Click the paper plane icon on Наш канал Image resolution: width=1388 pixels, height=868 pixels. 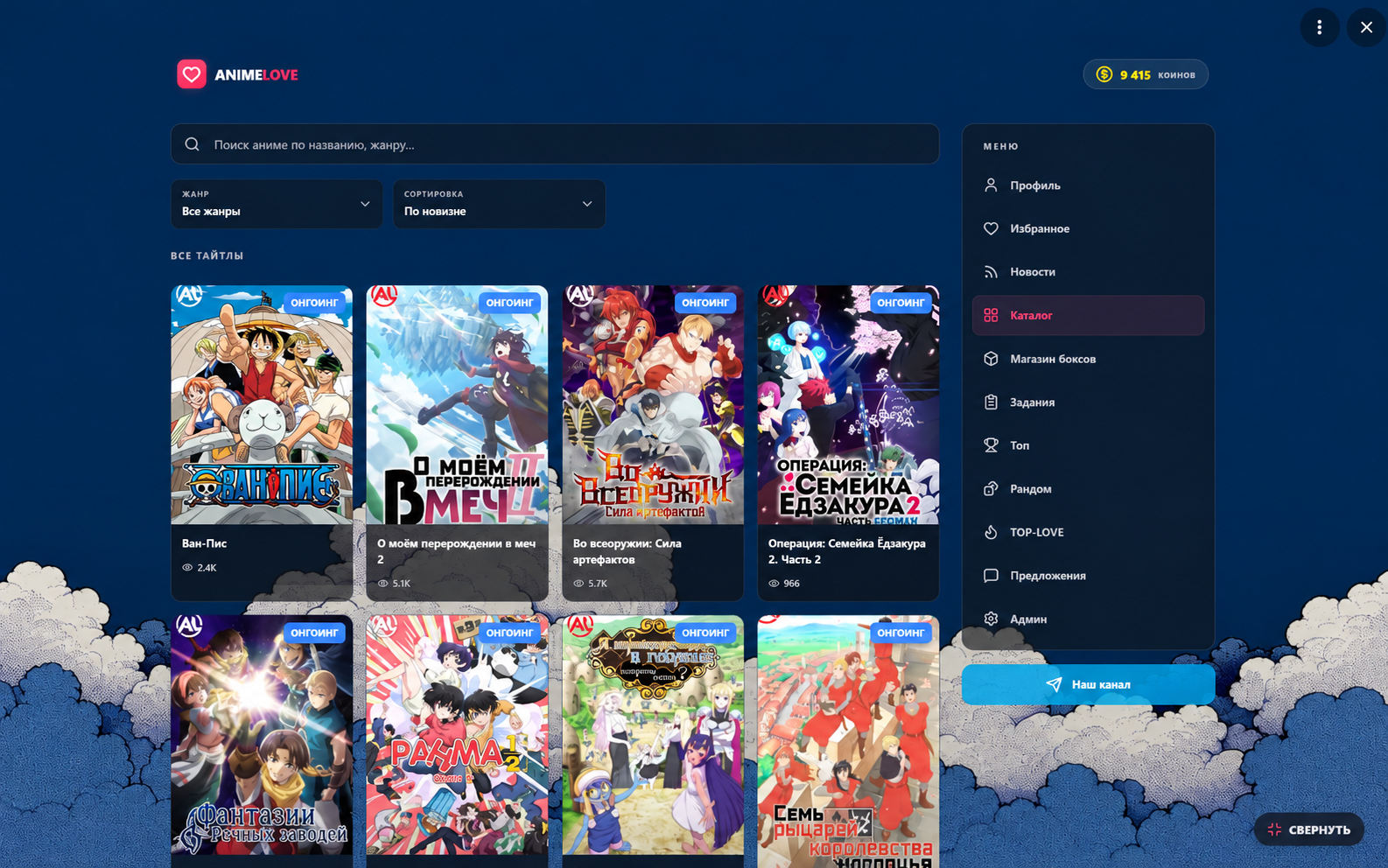[1055, 684]
